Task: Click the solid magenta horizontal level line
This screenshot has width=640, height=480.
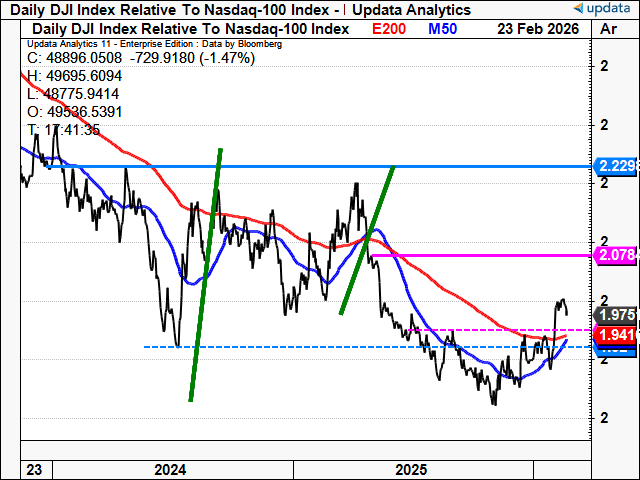Action: pos(480,256)
